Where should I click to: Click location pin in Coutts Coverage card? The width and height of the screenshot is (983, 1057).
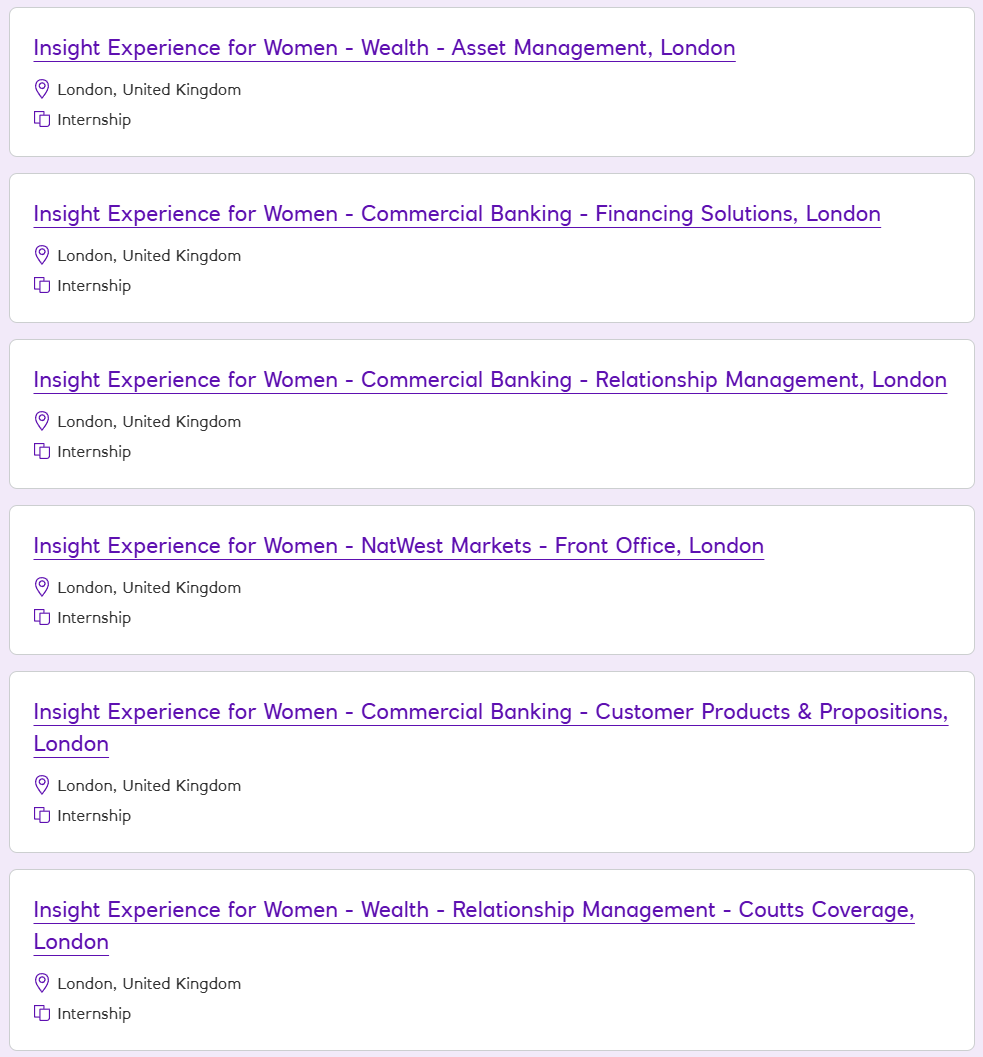42,983
